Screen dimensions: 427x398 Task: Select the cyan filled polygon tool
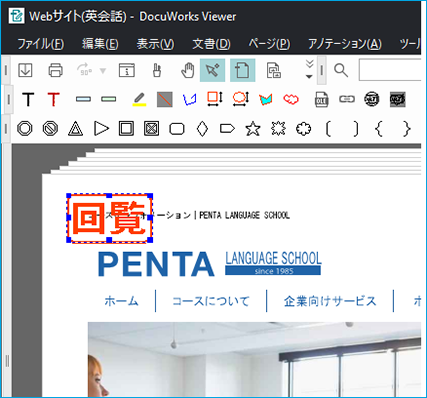tap(265, 99)
